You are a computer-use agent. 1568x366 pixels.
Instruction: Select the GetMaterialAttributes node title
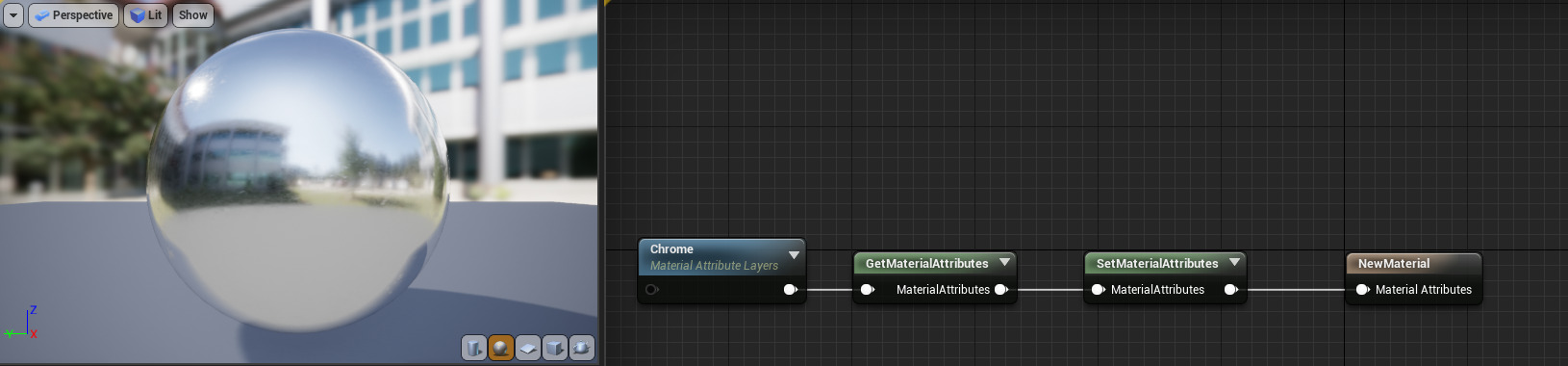[926, 263]
